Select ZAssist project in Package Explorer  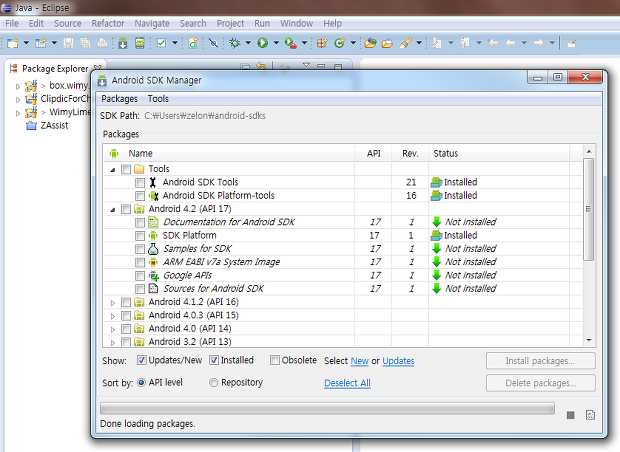(54, 126)
